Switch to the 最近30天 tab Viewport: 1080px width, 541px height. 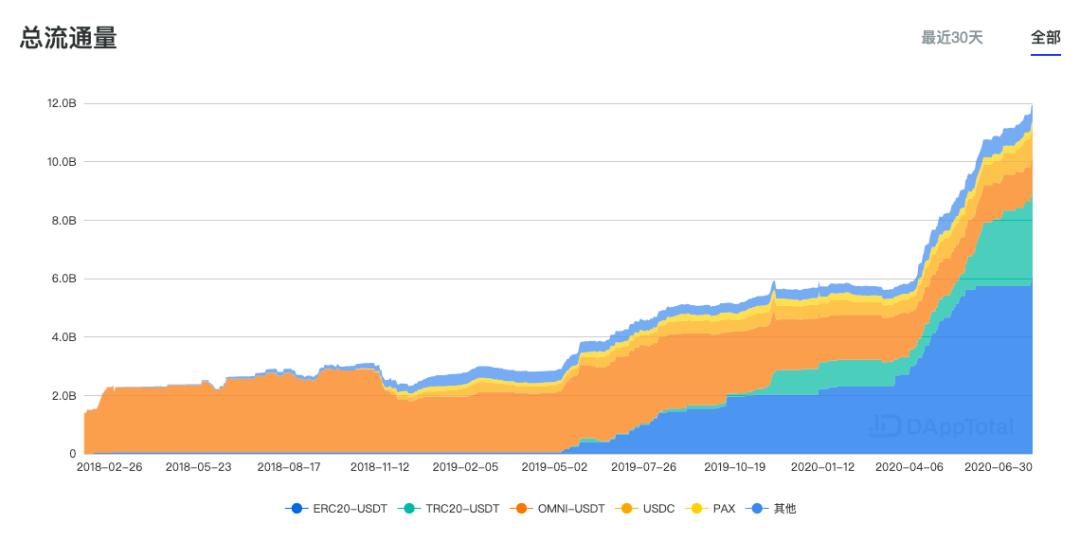(952, 38)
